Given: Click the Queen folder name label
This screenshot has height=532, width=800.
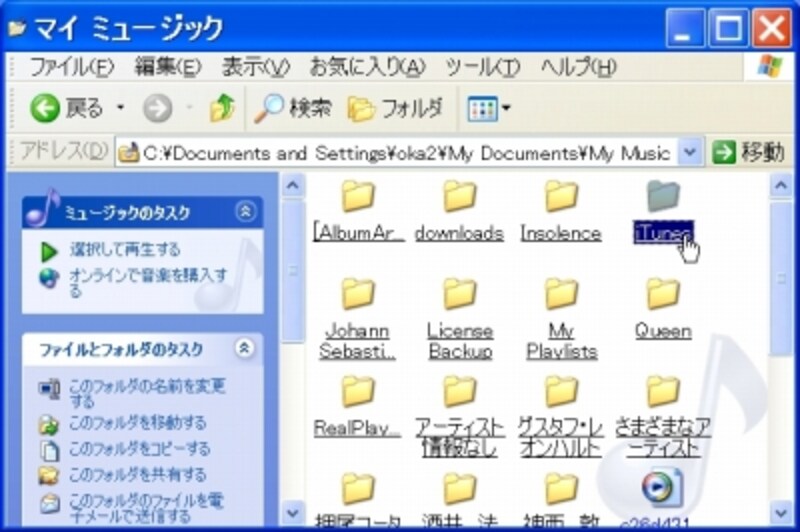Looking at the screenshot, I should pos(663,331).
